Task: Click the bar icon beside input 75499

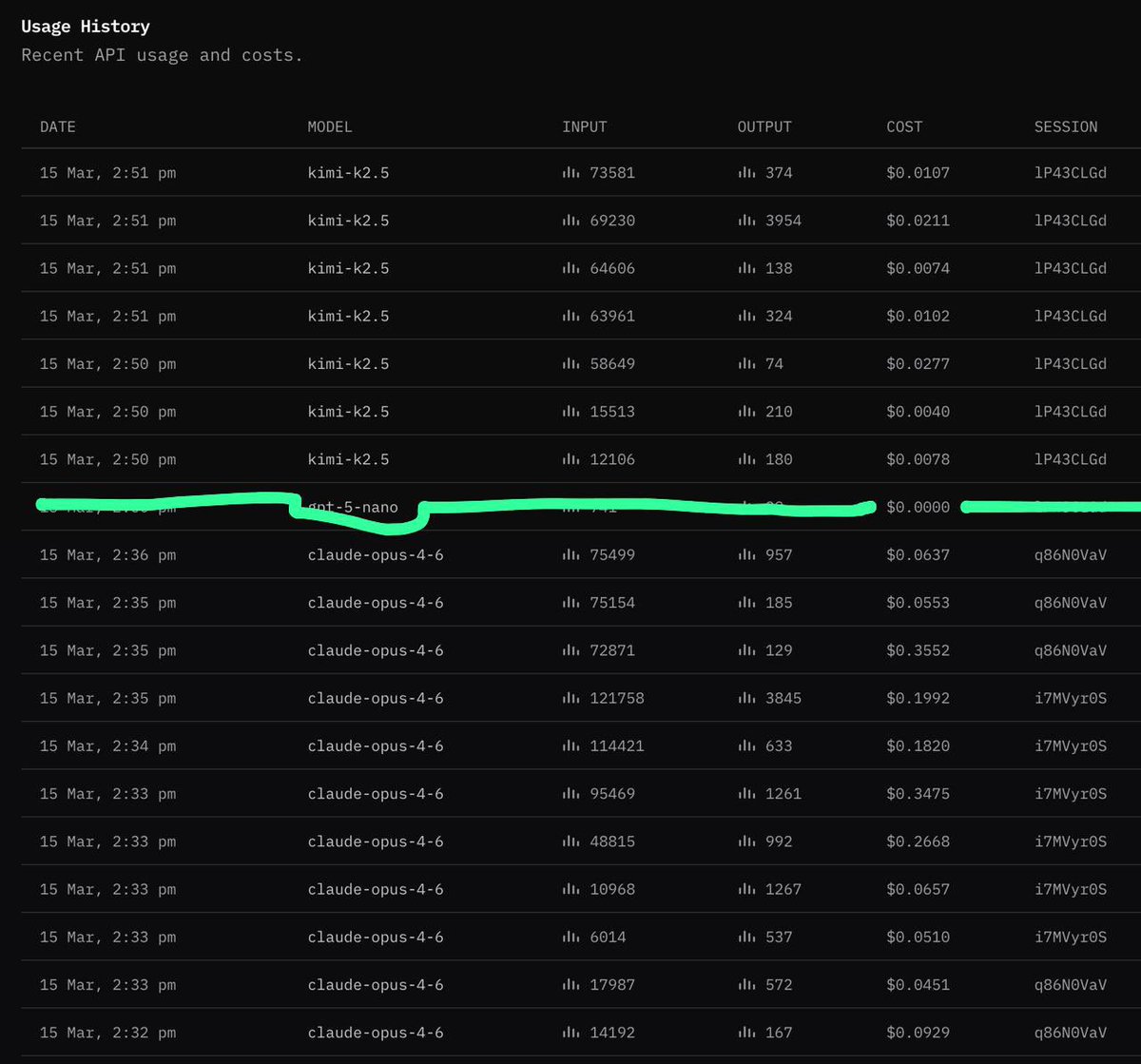Action: [x=570, y=554]
